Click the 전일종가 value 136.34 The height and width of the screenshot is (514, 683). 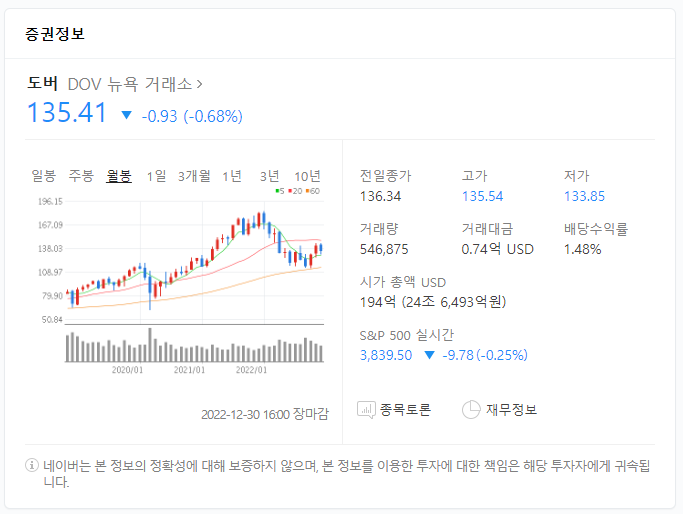tap(380, 196)
